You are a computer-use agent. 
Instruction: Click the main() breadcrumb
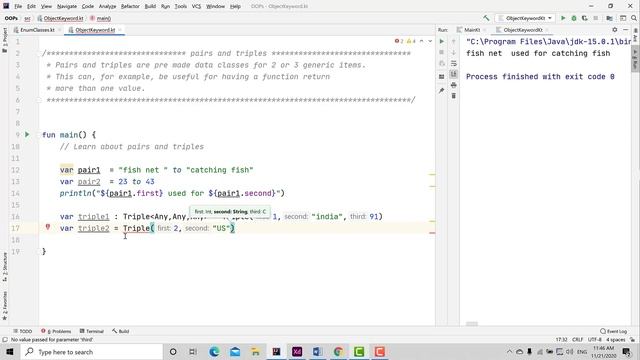pyautogui.click(x=100, y=18)
